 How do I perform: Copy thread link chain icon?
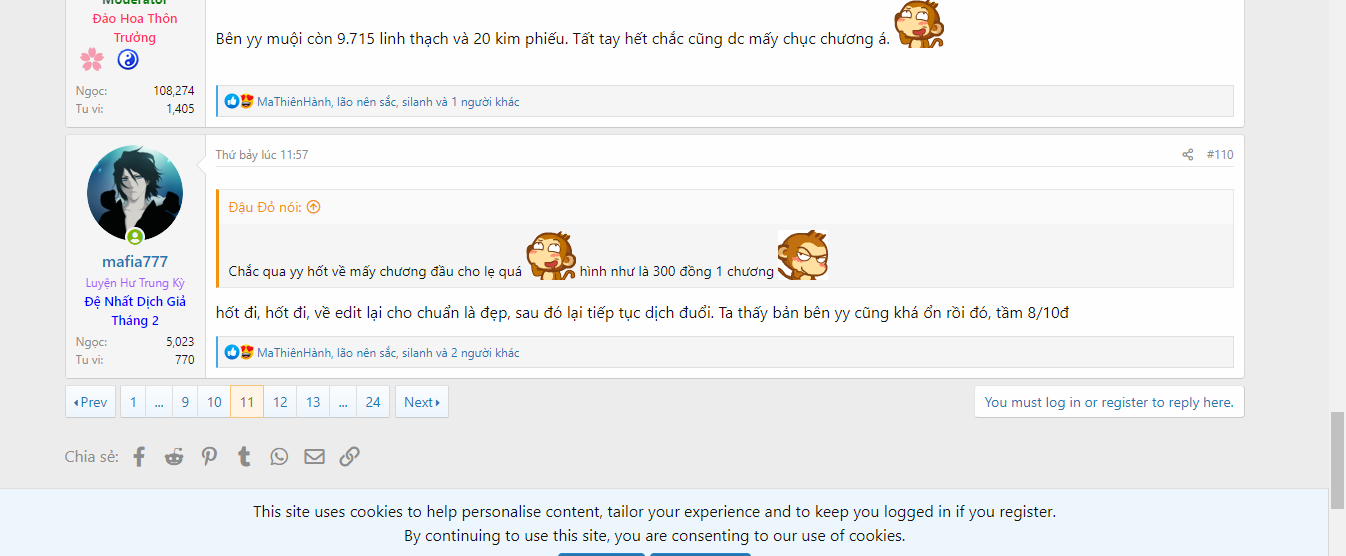click(x=349, y=457)
